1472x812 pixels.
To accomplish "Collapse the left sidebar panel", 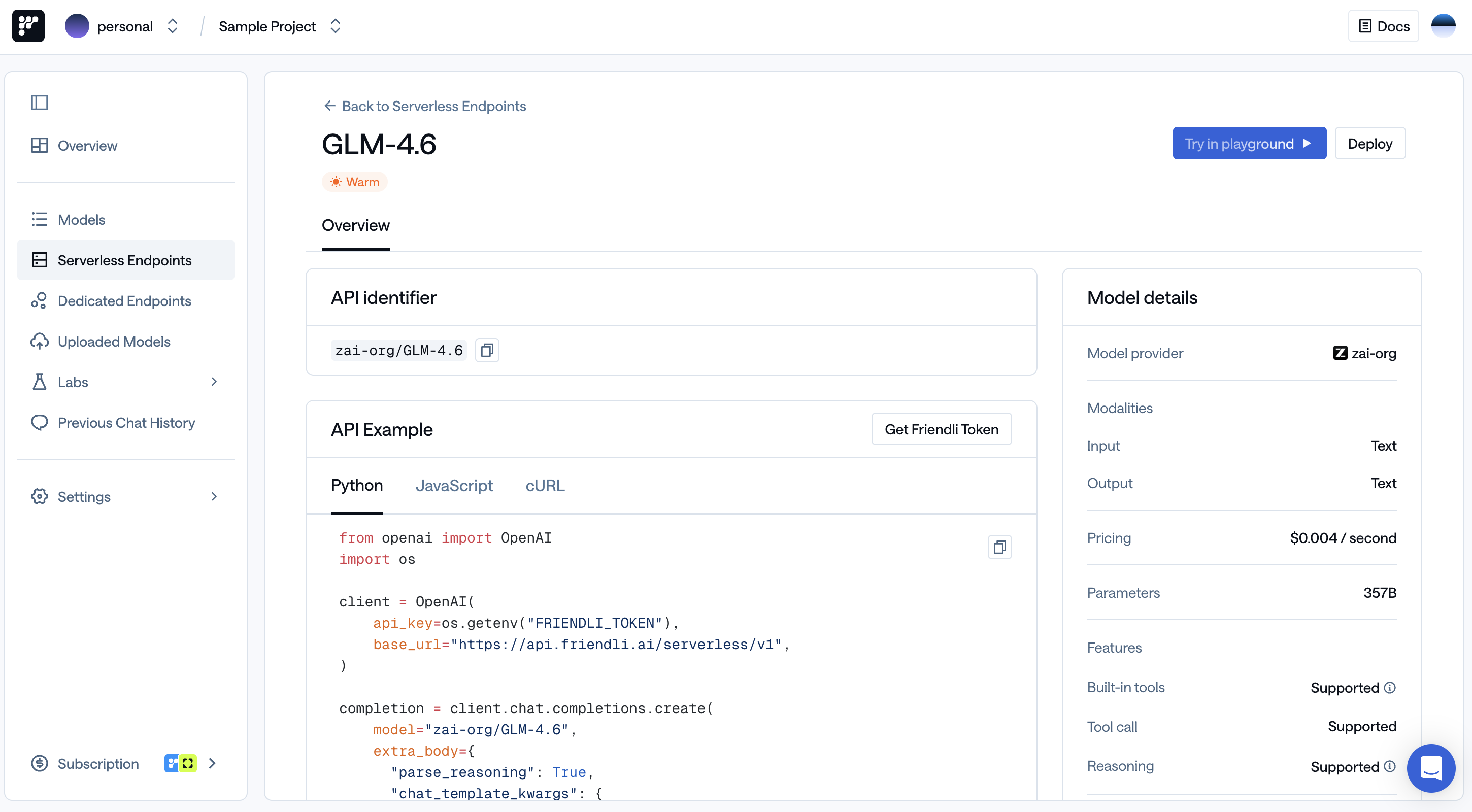I will (x=39, y=103).
